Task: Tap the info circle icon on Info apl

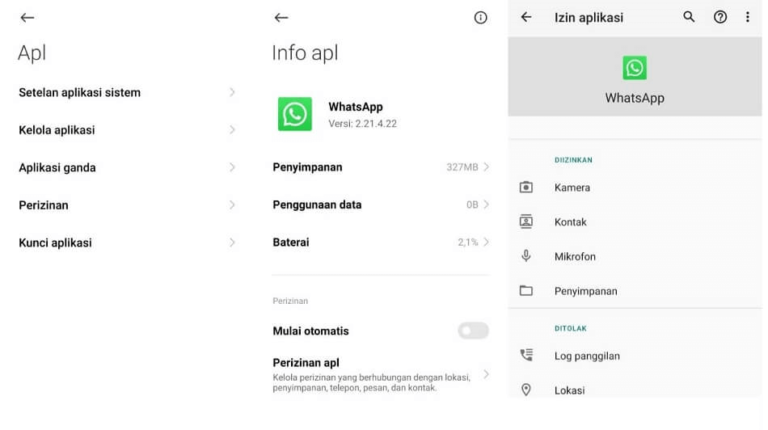Action: tap(480, 18)
